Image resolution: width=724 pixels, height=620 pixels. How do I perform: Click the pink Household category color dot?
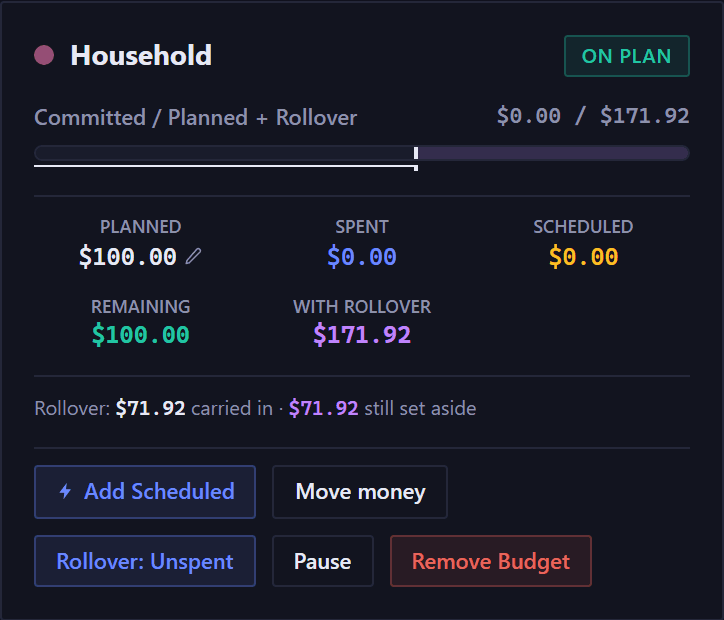click(x=44, y=55)
